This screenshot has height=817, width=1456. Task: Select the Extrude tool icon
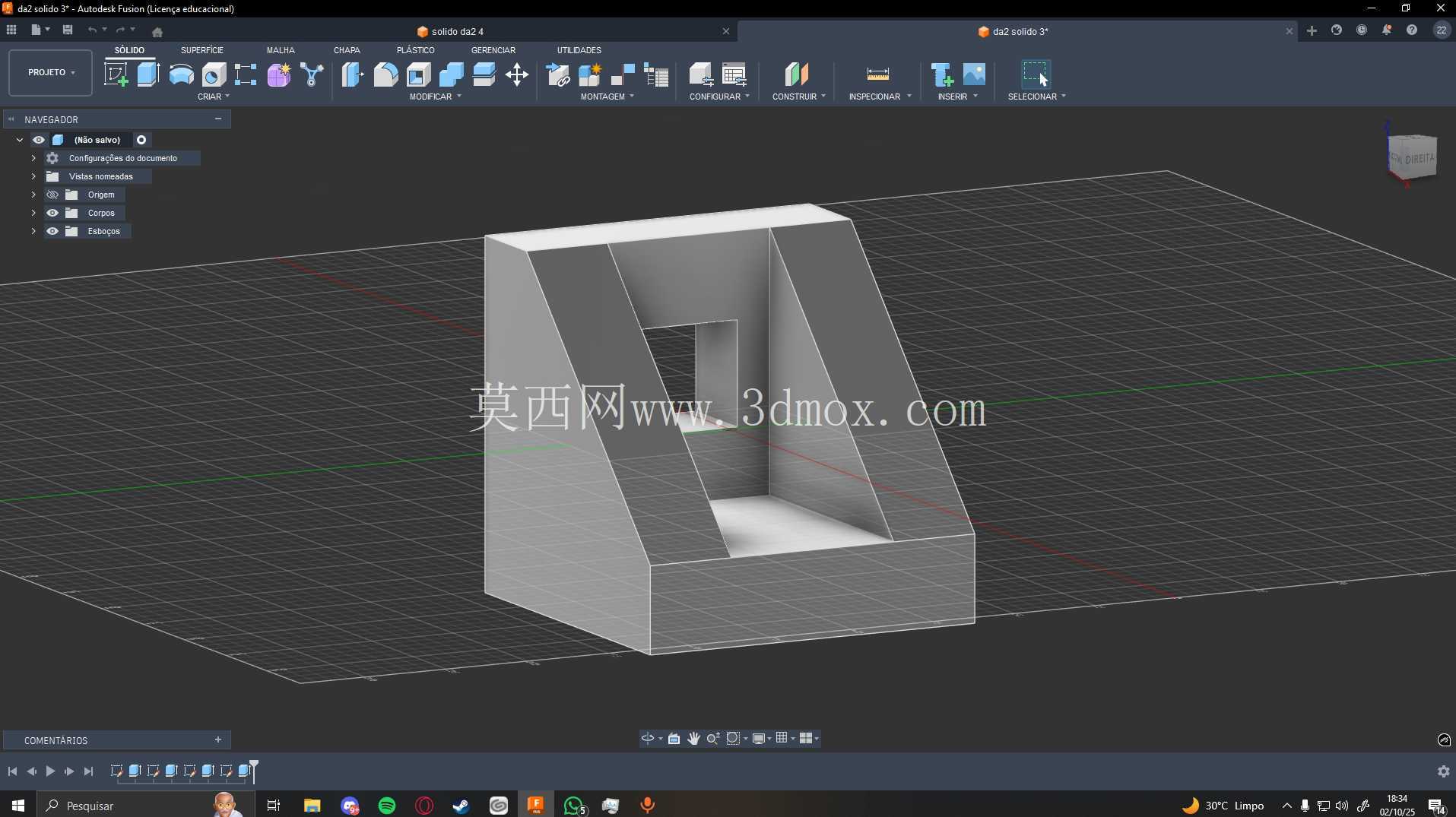click(148, 74)
